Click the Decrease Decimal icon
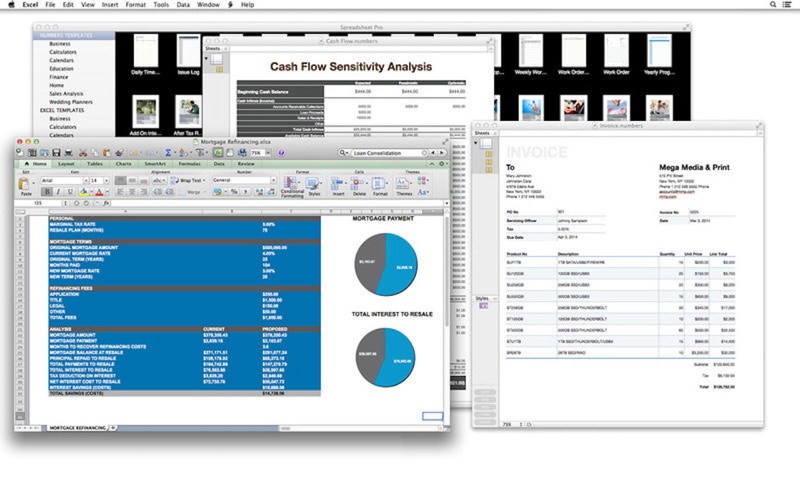The image size is (800, 500). coord(271,192)
